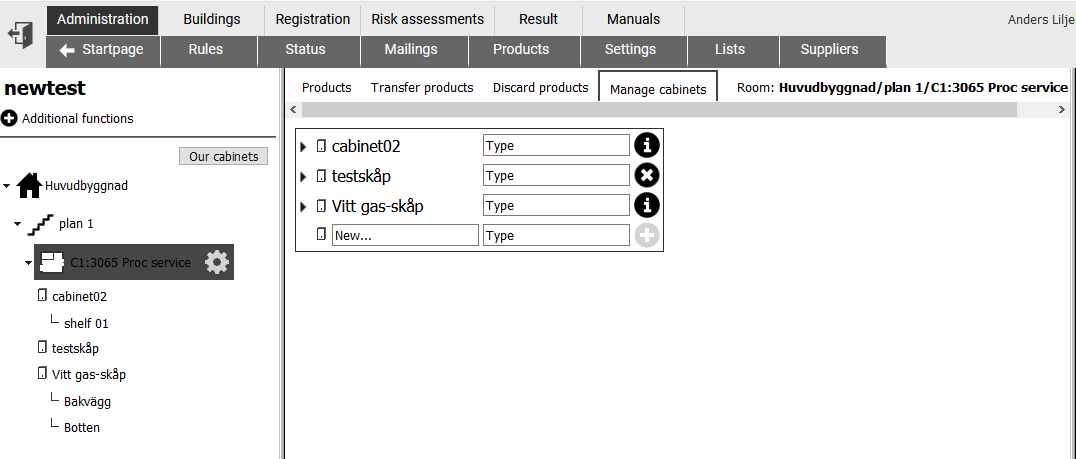This screenshot has height=459, width=1076.
Task: Click the logout door icon
Action: [x=21, y=35]
